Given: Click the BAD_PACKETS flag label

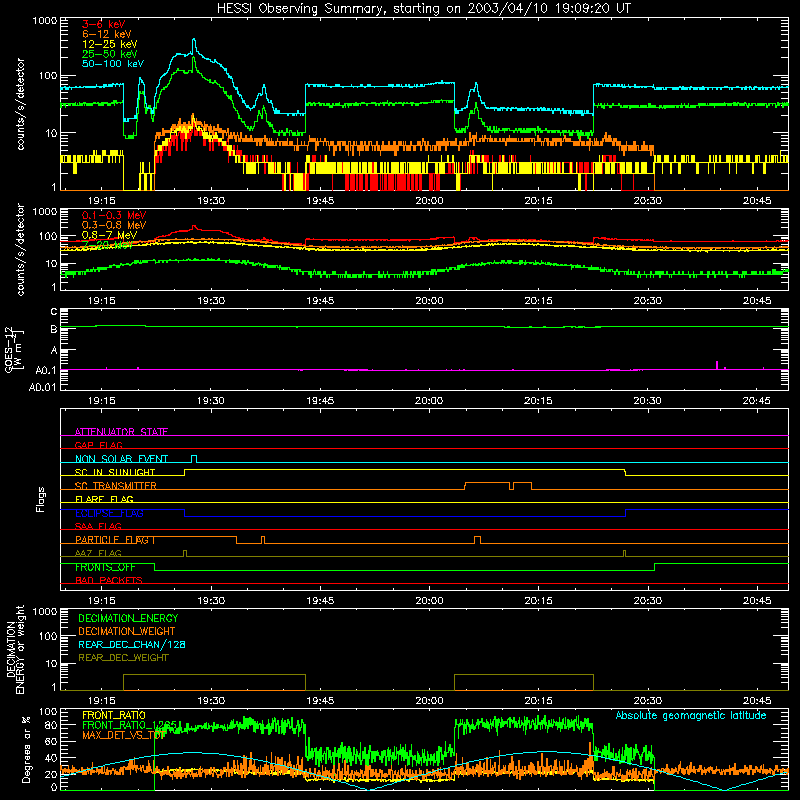Looking at the screenshot, I should point(109,580).
